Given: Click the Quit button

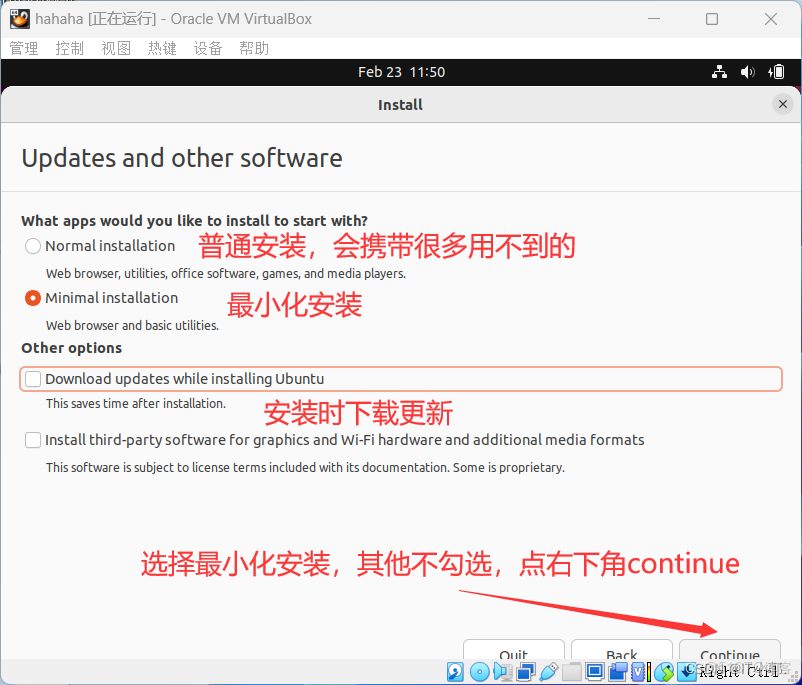Looking at the screenshot, I should point(513,655).
